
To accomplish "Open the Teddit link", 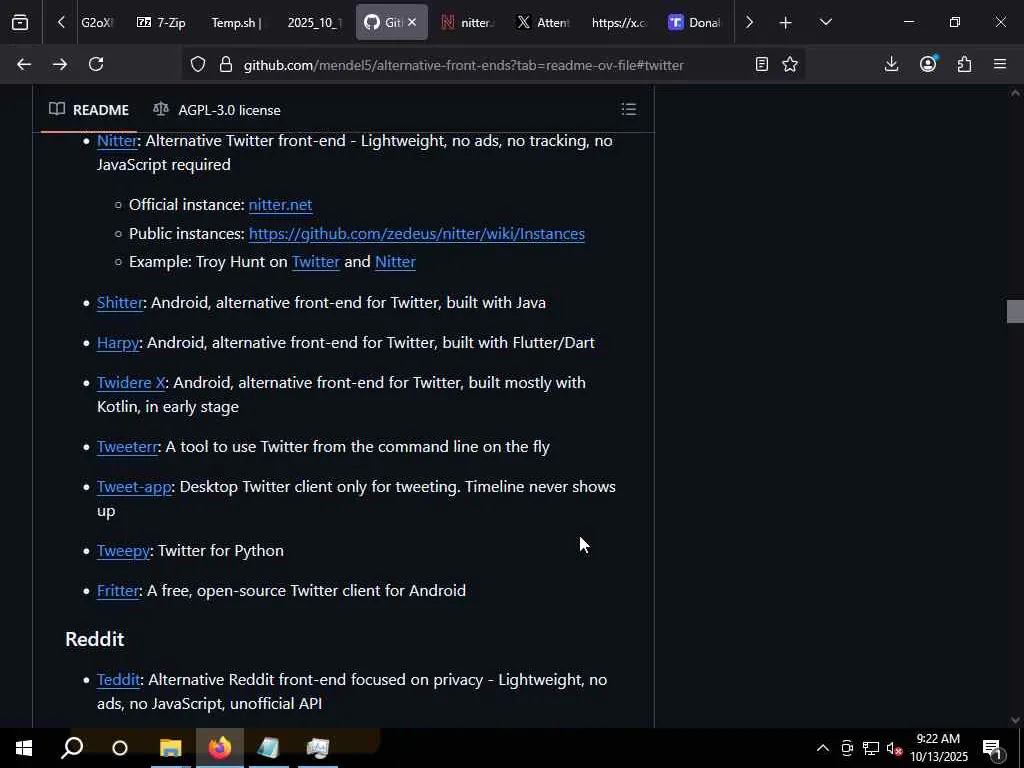I will (118, 679).
